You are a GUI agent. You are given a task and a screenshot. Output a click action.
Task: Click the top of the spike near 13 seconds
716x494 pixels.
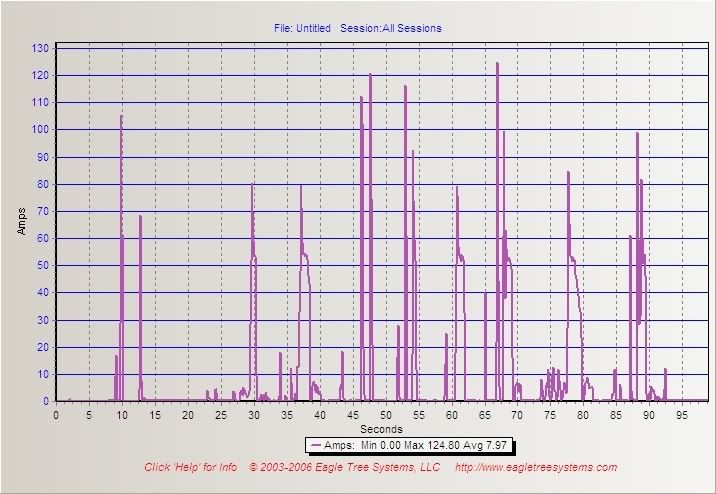[x=140, y=216]
